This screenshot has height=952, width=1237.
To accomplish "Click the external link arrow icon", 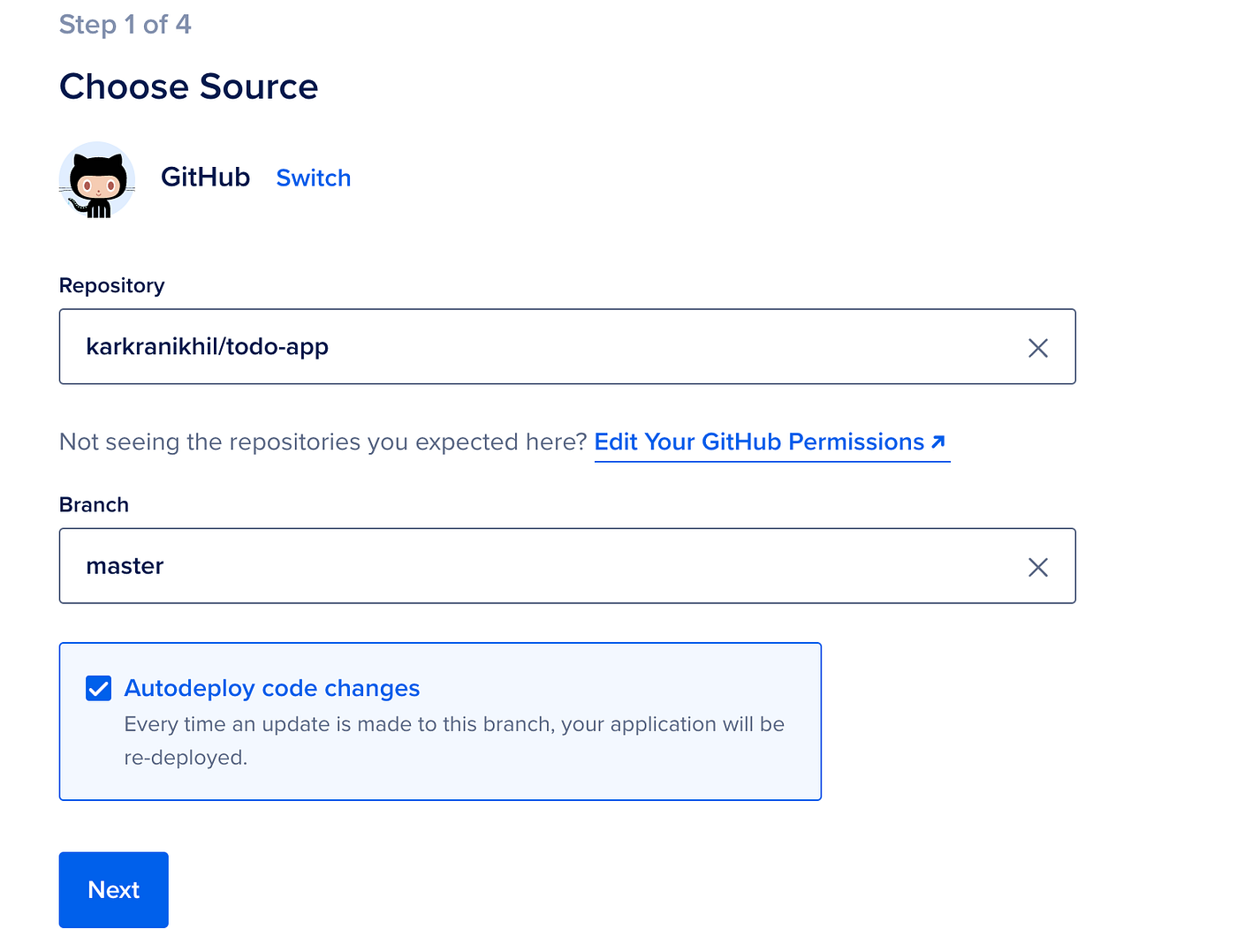I will tap(938, 442).
